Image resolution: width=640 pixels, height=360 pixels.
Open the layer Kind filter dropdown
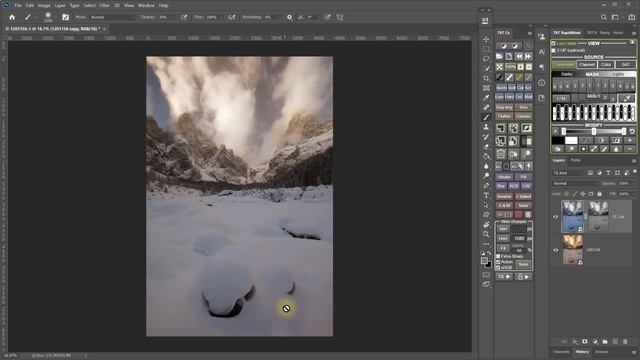pyautogui.click(x=569, y=173)
